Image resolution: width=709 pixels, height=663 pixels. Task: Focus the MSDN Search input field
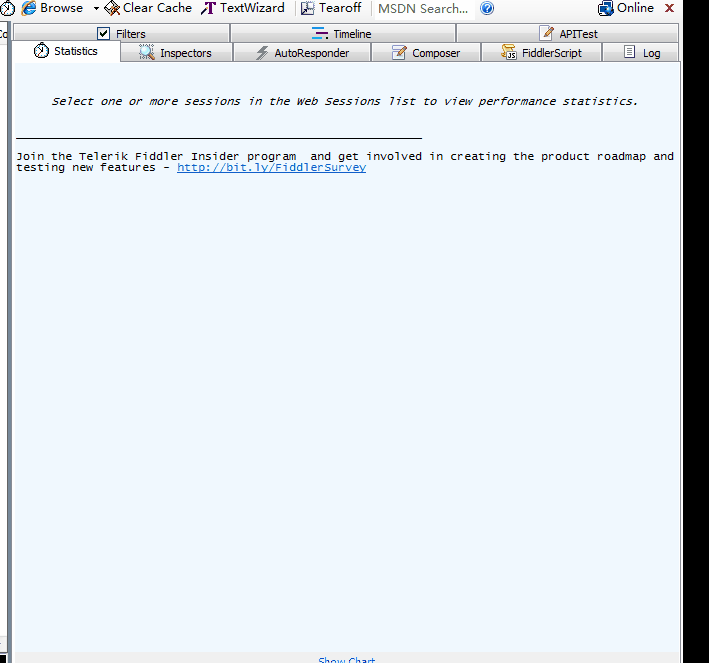[425, 9]
